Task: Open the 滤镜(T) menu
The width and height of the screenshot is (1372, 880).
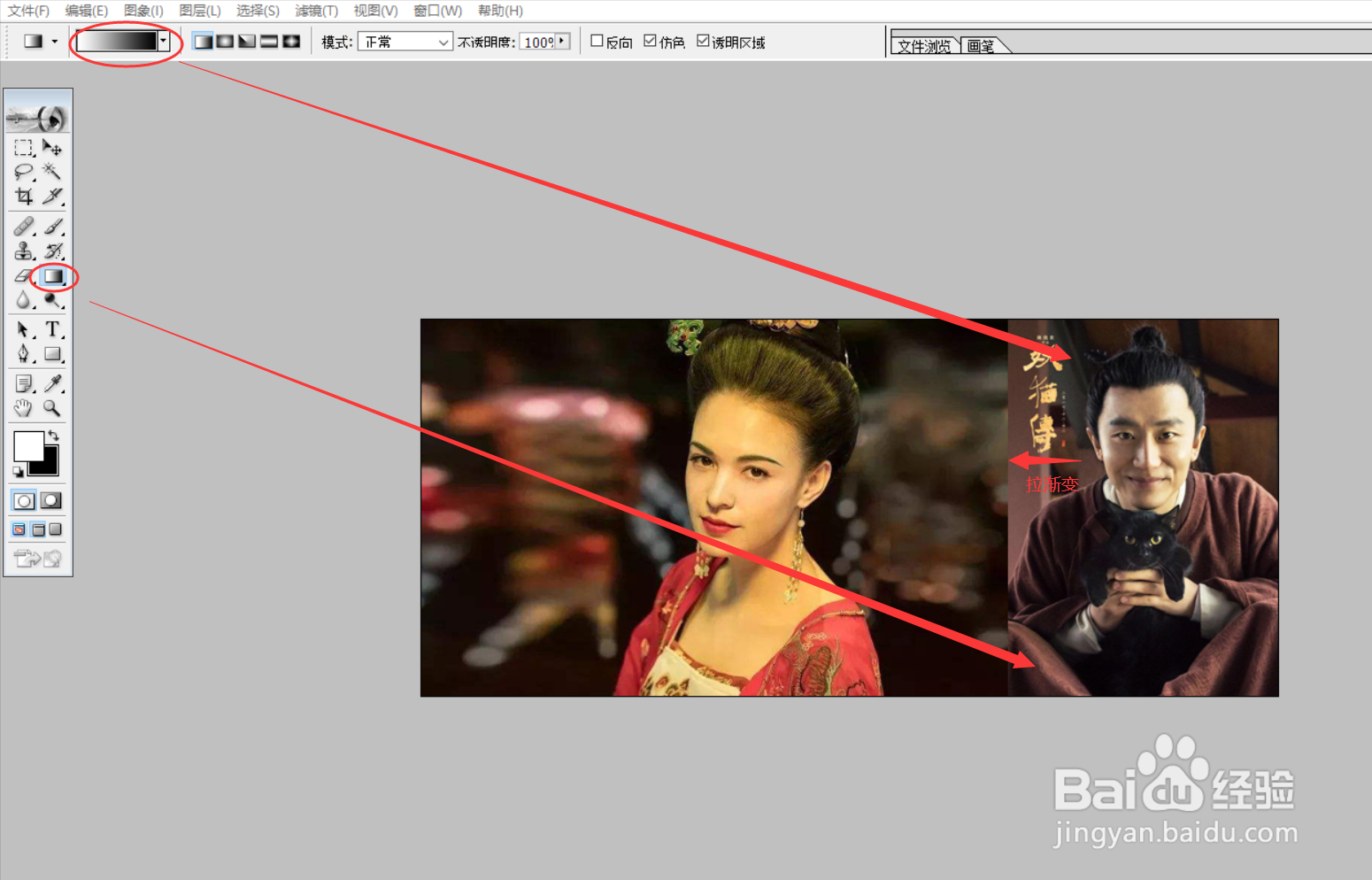Action: point(317,11)
